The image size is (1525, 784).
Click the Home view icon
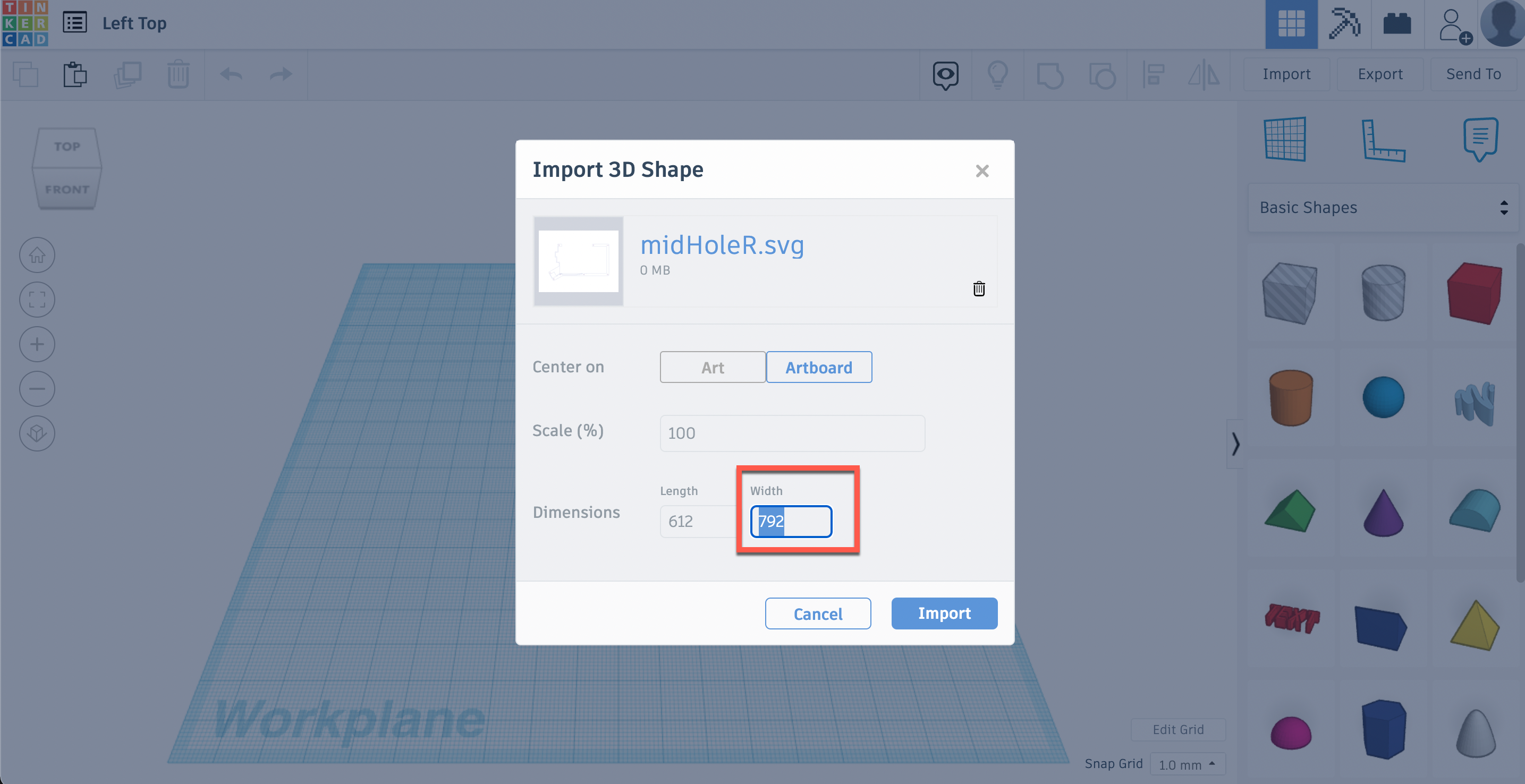tap(37, 255)
